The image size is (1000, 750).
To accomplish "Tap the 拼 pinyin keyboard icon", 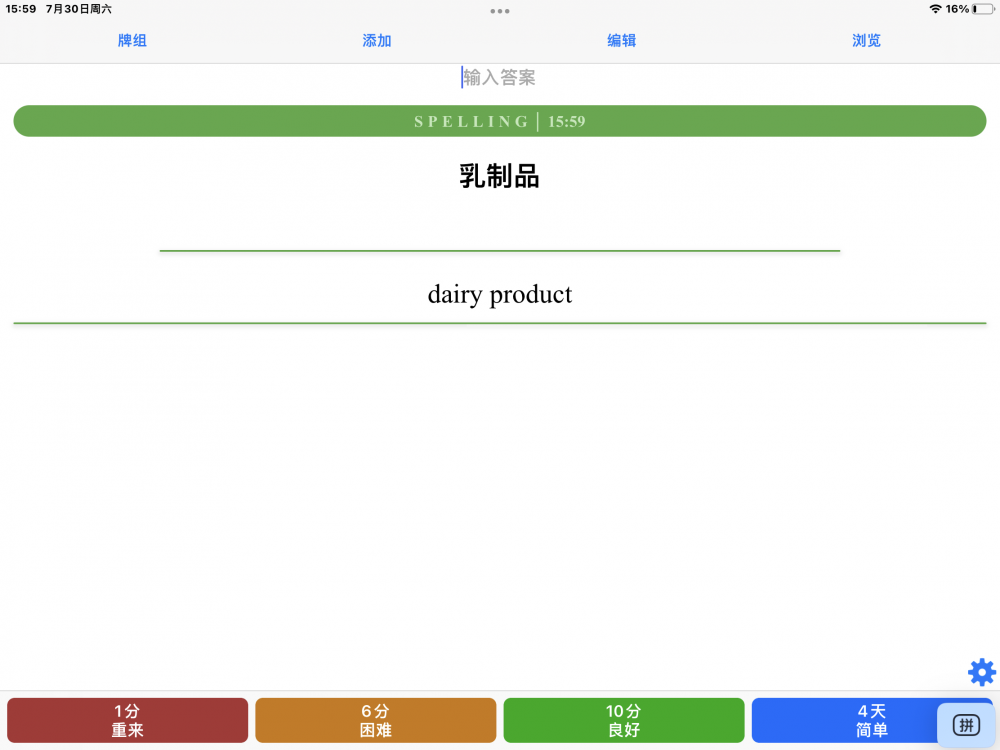I will pyautogui.click(x=966, y=725).
